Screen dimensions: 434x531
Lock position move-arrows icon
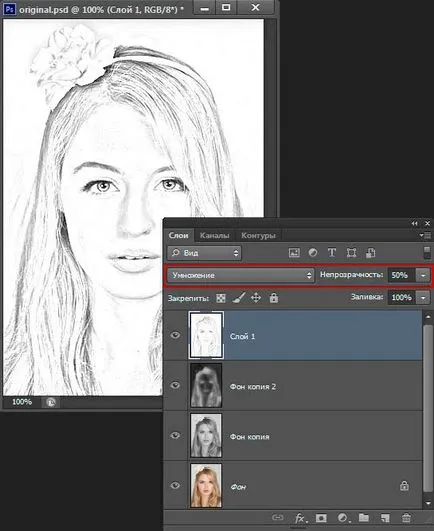[256, 298]
